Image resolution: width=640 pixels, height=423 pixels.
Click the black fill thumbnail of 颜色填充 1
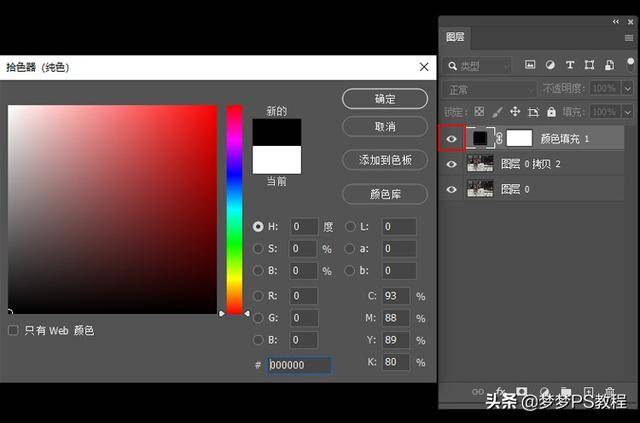tap(480, 138)
